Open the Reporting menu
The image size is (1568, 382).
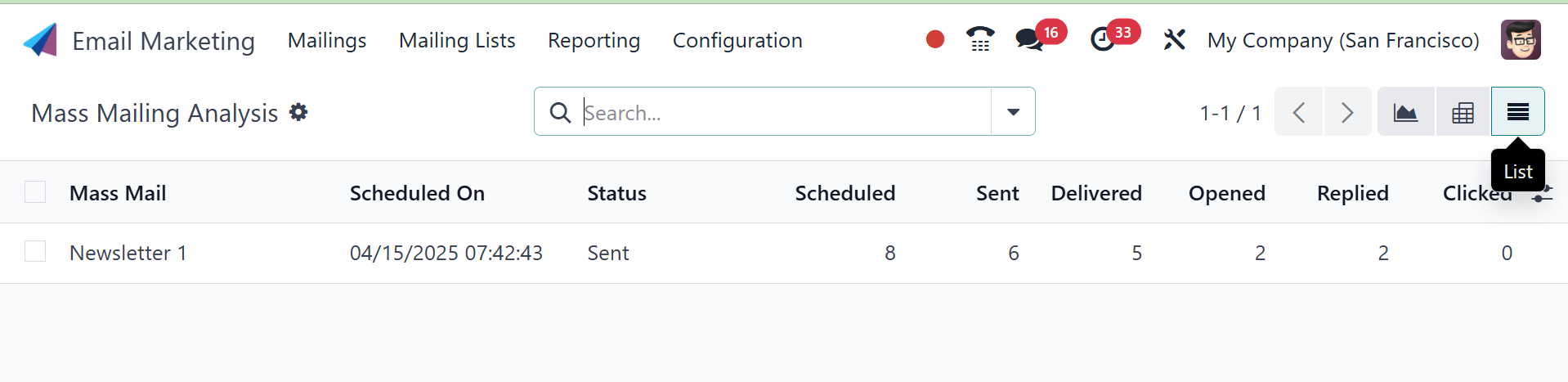click(x=594, y=40)
